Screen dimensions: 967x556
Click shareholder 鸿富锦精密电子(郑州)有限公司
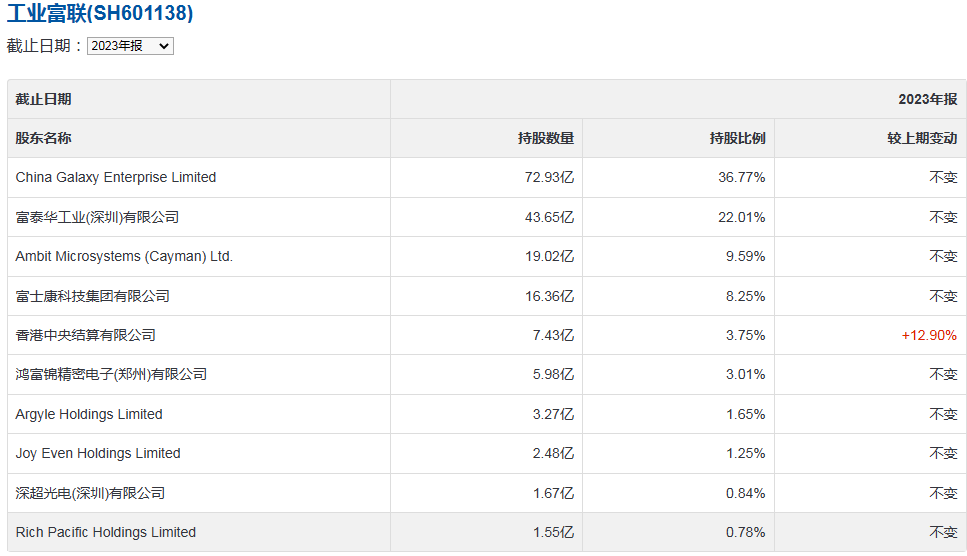(x=111, y=374)
